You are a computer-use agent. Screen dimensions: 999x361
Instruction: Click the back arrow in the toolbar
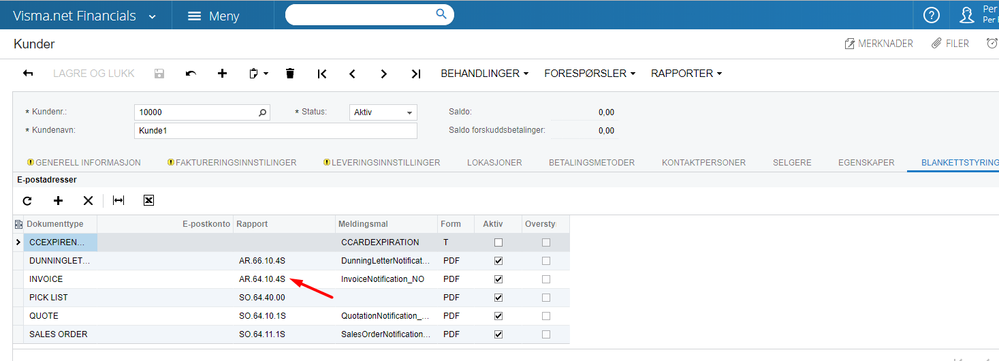(28, 73)
